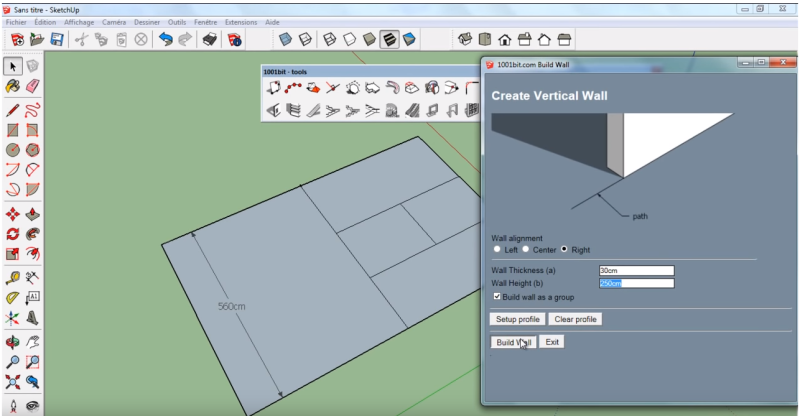
Task: Click the 1001bit vertical wall tool
Action: point(273,110)
